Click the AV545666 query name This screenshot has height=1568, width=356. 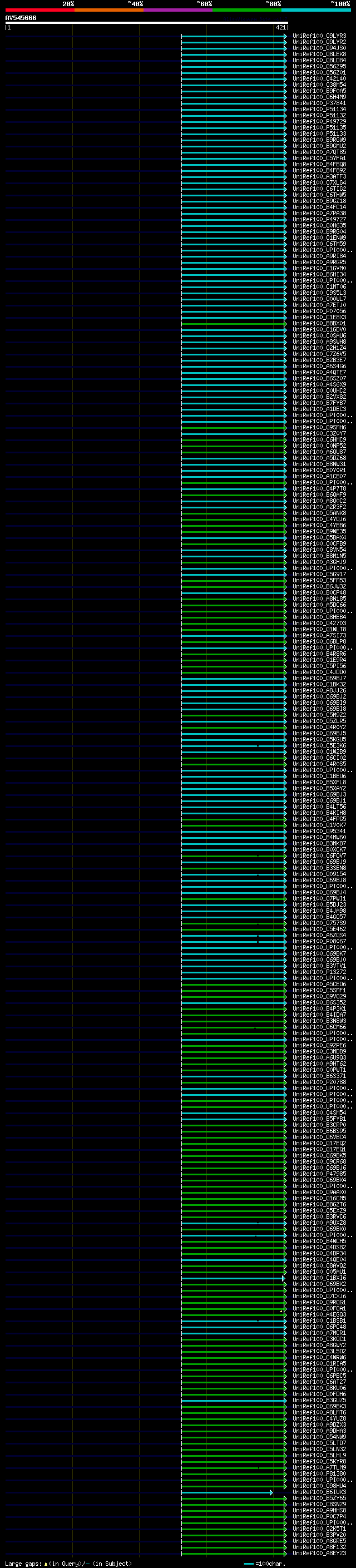coord(21,18)
